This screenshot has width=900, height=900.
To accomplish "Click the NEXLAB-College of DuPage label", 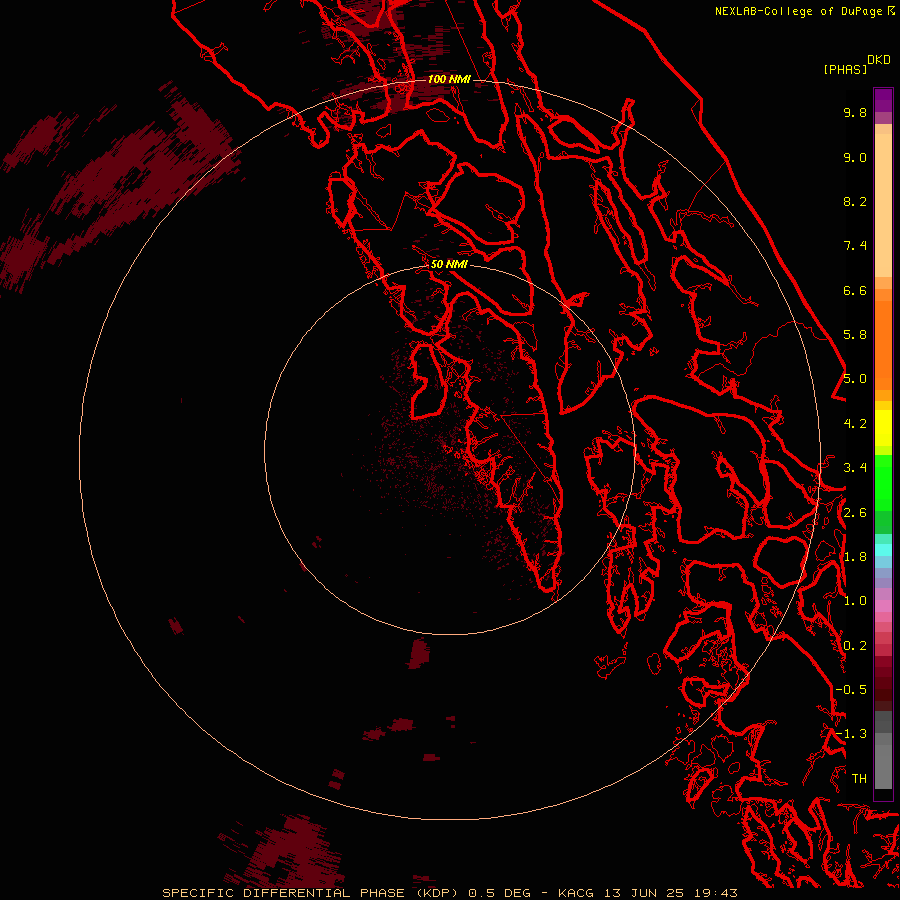I will [x=798, y=11].
